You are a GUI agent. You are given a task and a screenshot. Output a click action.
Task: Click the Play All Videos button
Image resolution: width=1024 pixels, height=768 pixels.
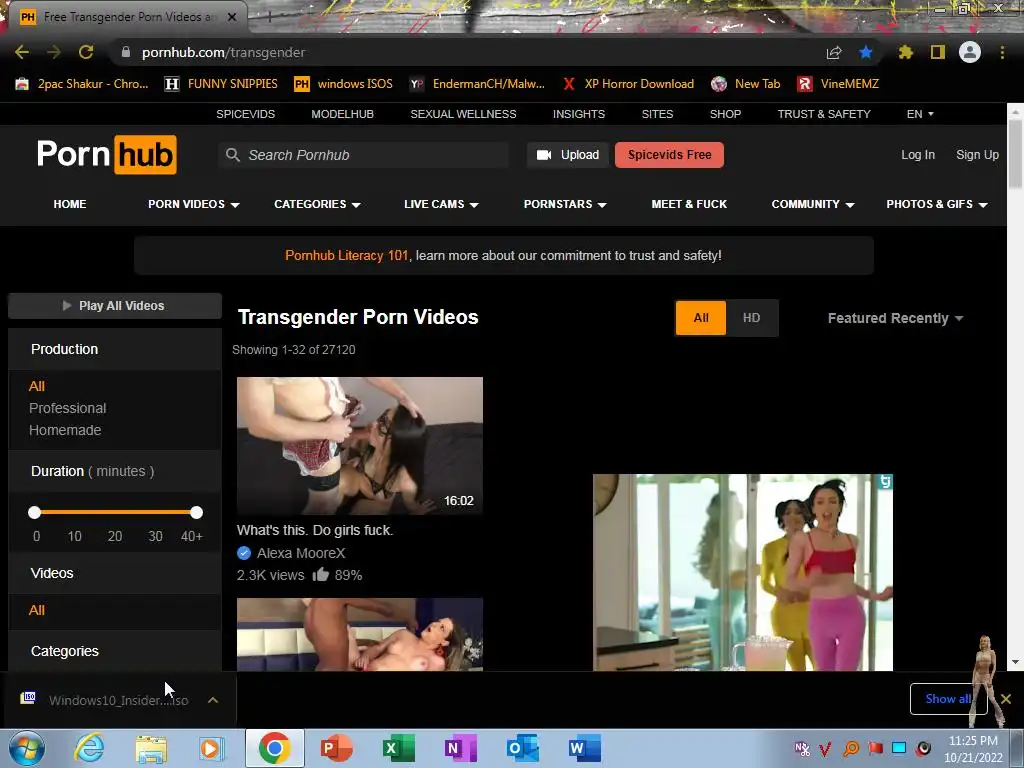coord(115,306)
